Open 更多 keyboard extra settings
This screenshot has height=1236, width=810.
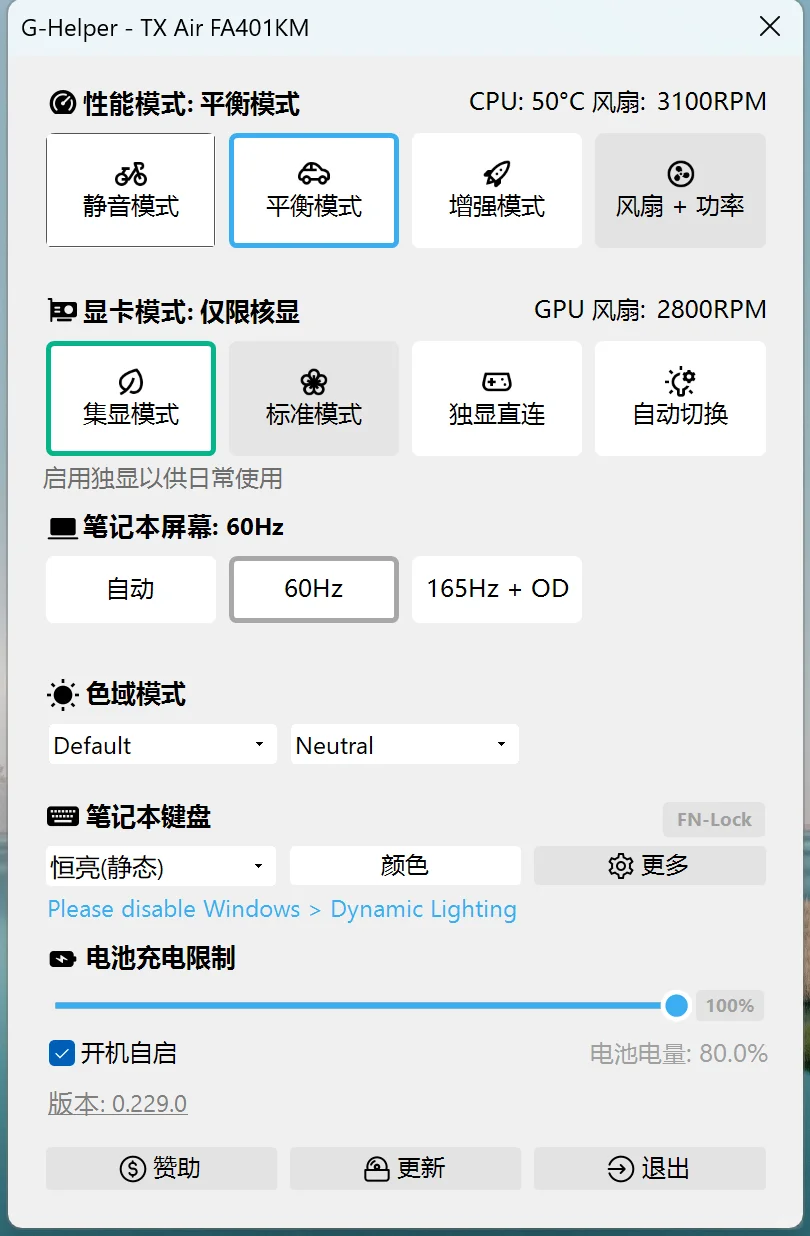(x=649, y=866)
